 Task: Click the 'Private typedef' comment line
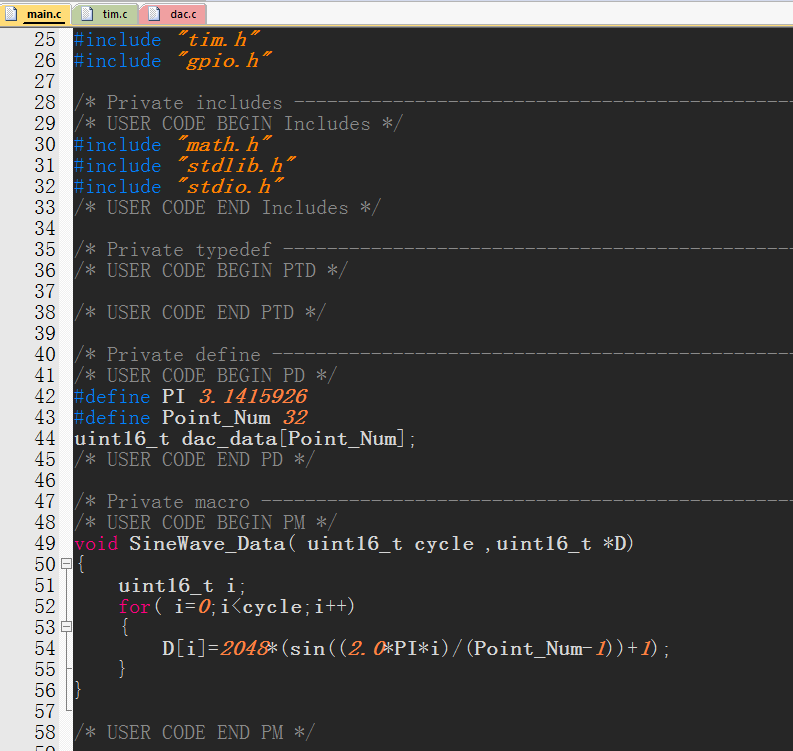[x=433, y=249]
